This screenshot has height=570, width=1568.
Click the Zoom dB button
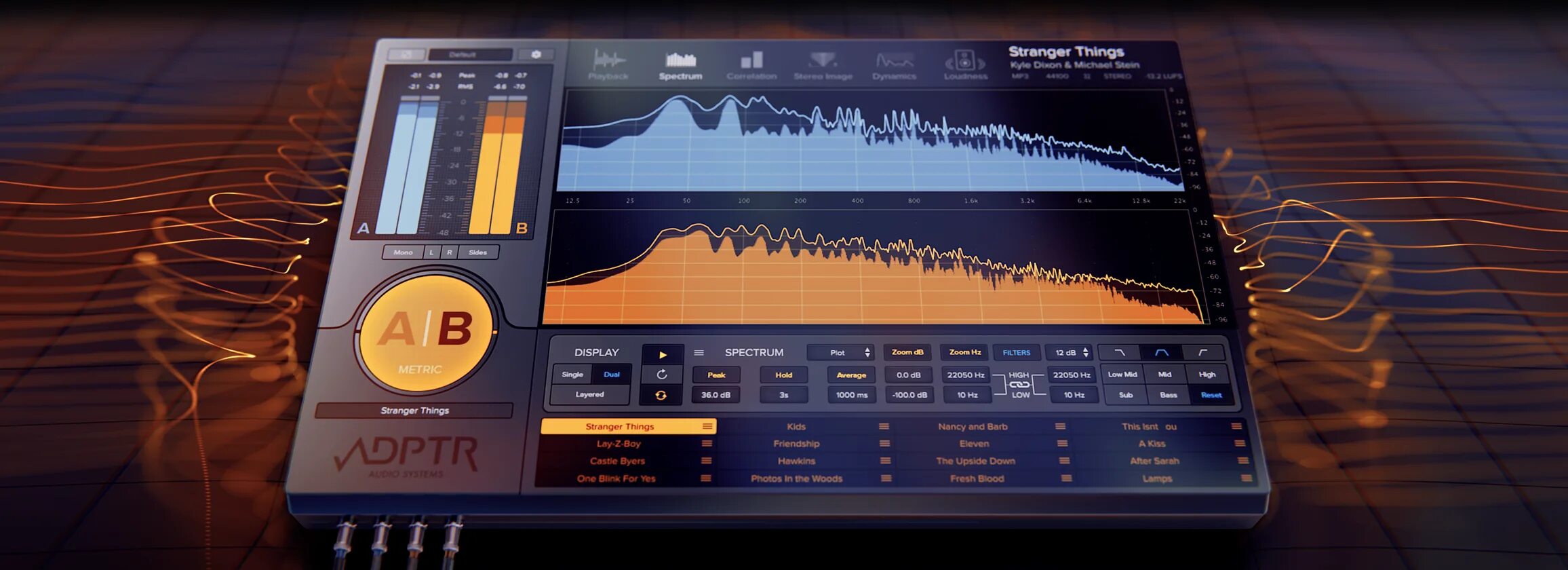pos(907,352)
